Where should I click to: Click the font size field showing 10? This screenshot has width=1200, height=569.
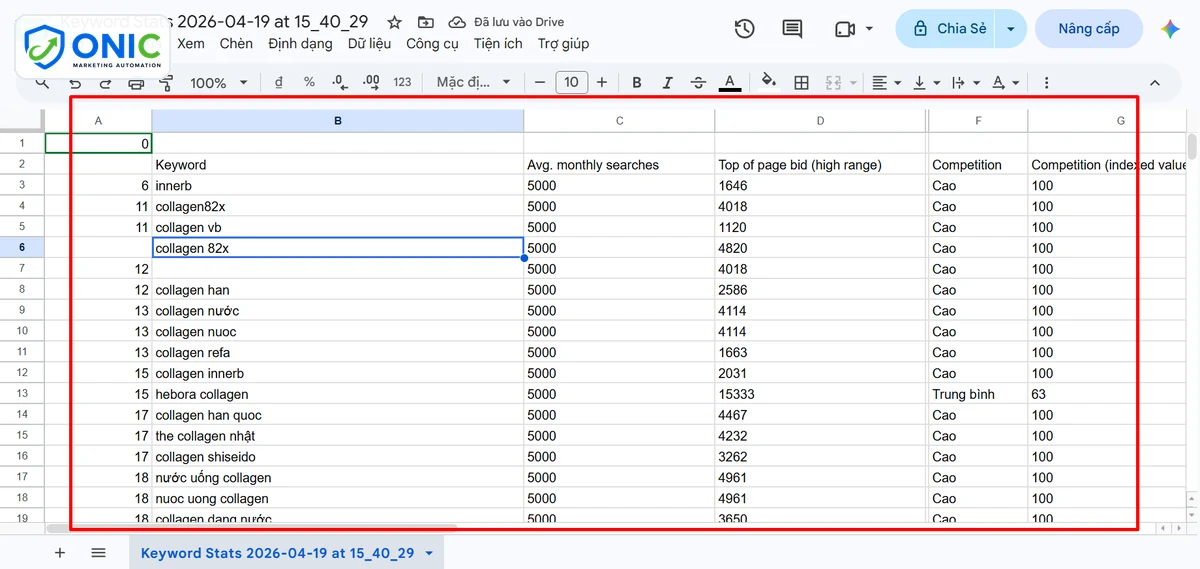pyautogui.click(x=571, y=83)
